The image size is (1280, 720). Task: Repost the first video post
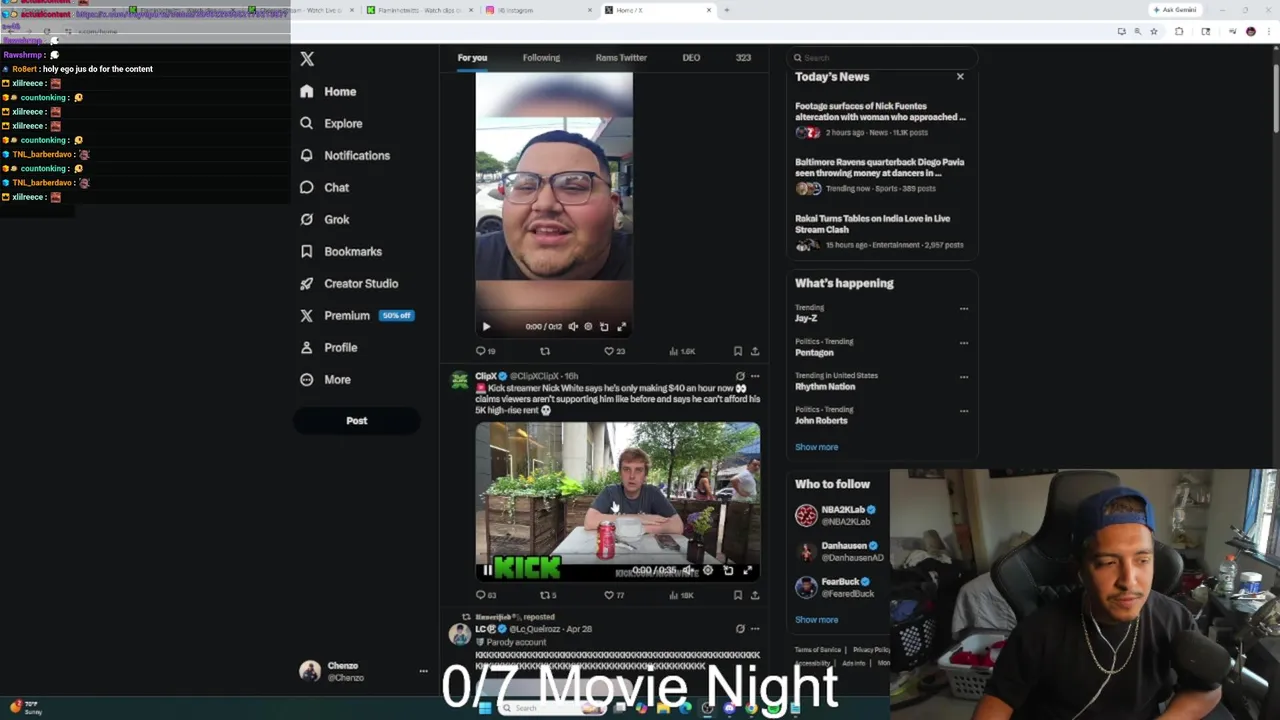pyautogui.click(x=545, y=351)
